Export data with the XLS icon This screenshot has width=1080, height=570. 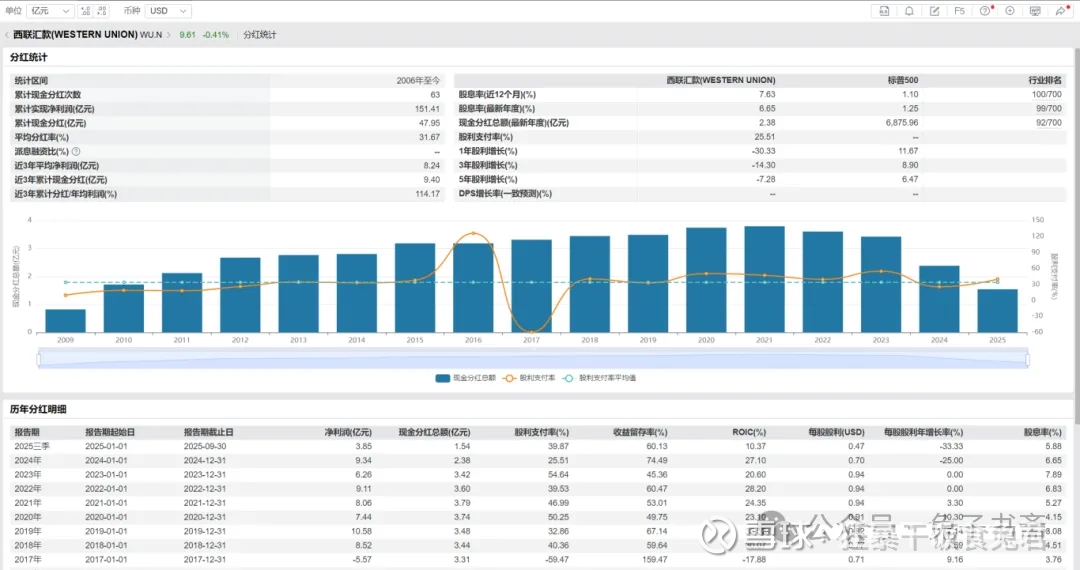[x=884, y=10]
